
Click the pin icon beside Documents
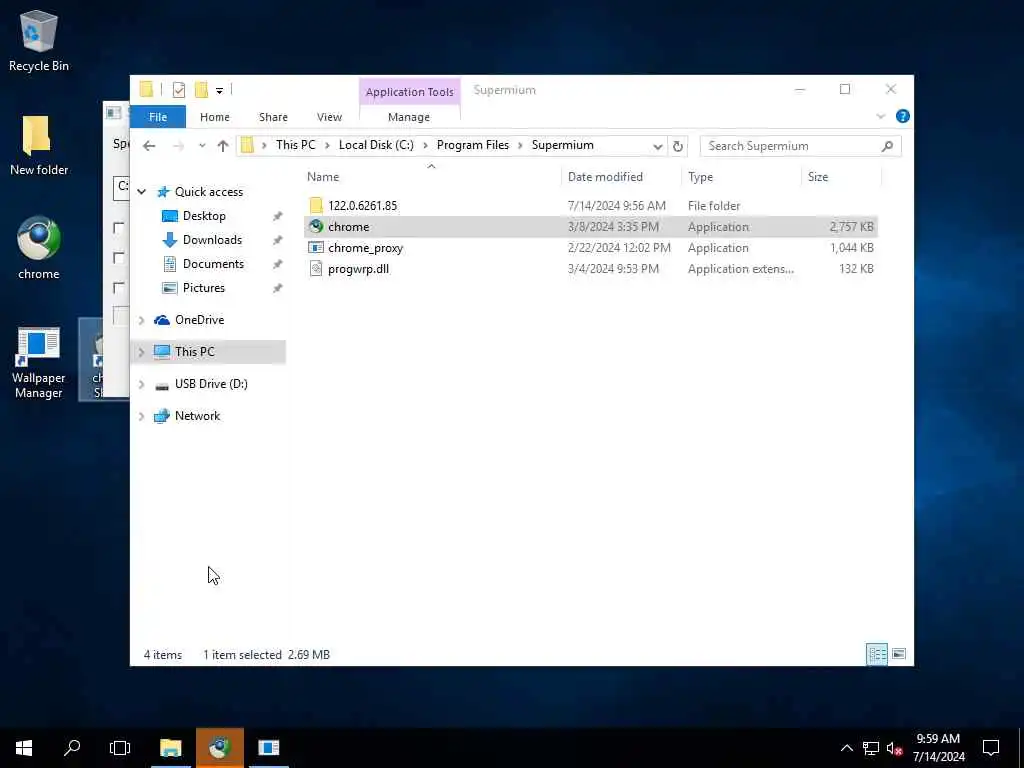click(x=278, y=264)
